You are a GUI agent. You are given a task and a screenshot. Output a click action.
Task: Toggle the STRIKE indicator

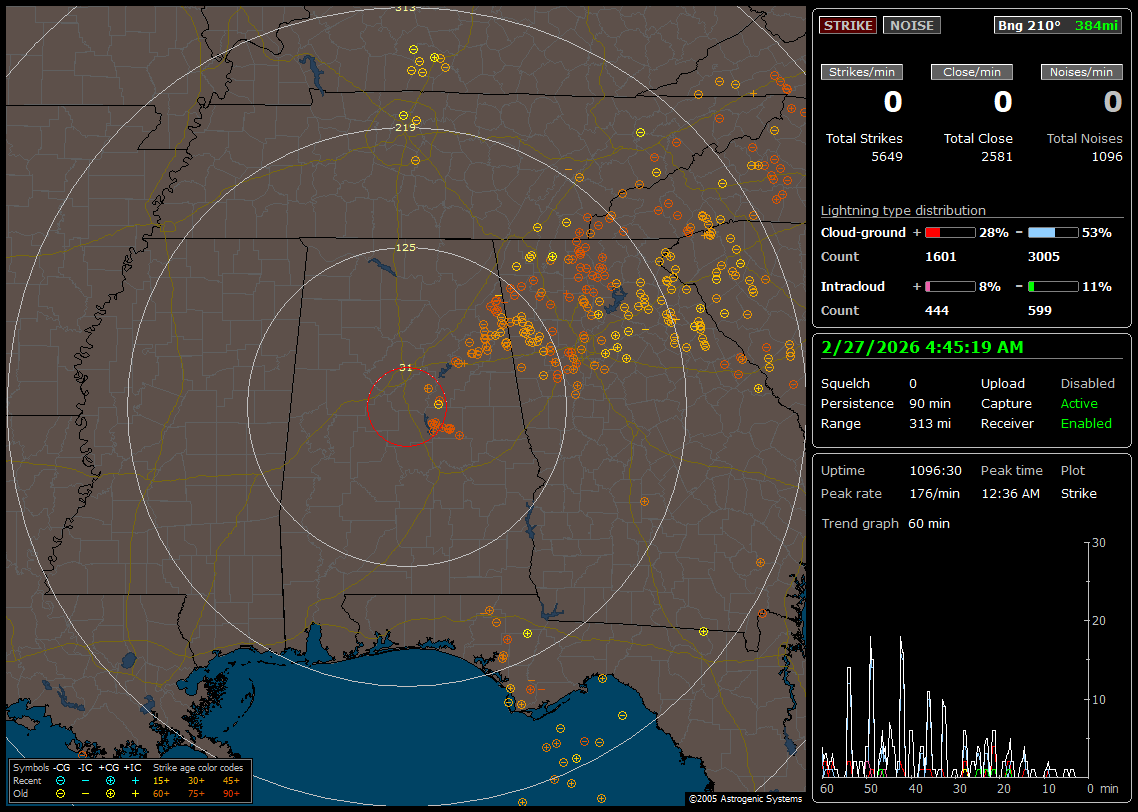pyautogui.click(x=848, y=25)
